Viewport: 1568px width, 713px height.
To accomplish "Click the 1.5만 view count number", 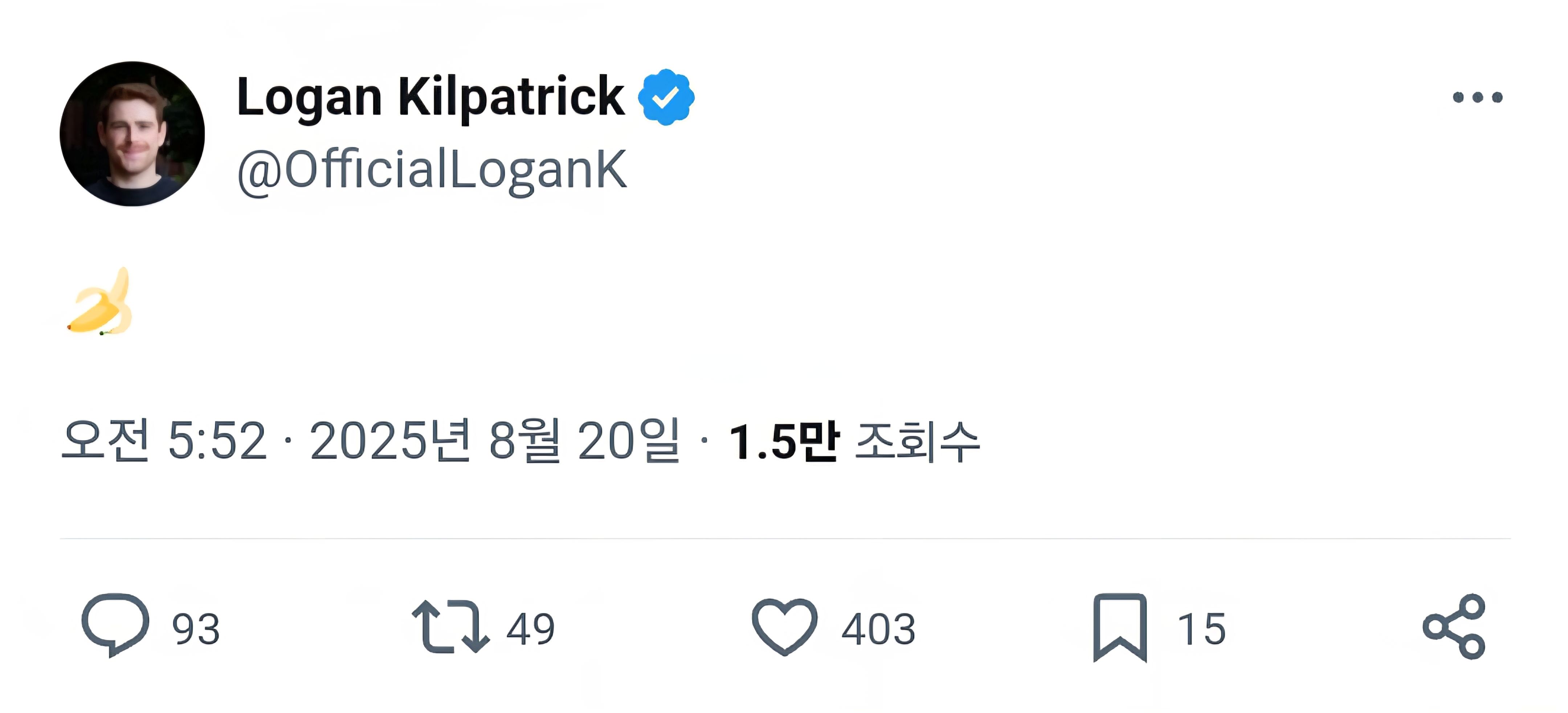I will click(784, 441).
